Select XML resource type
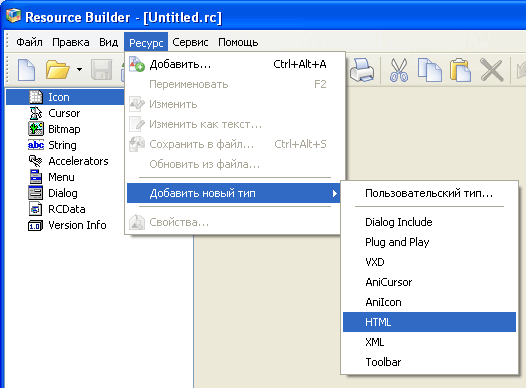 429,342
